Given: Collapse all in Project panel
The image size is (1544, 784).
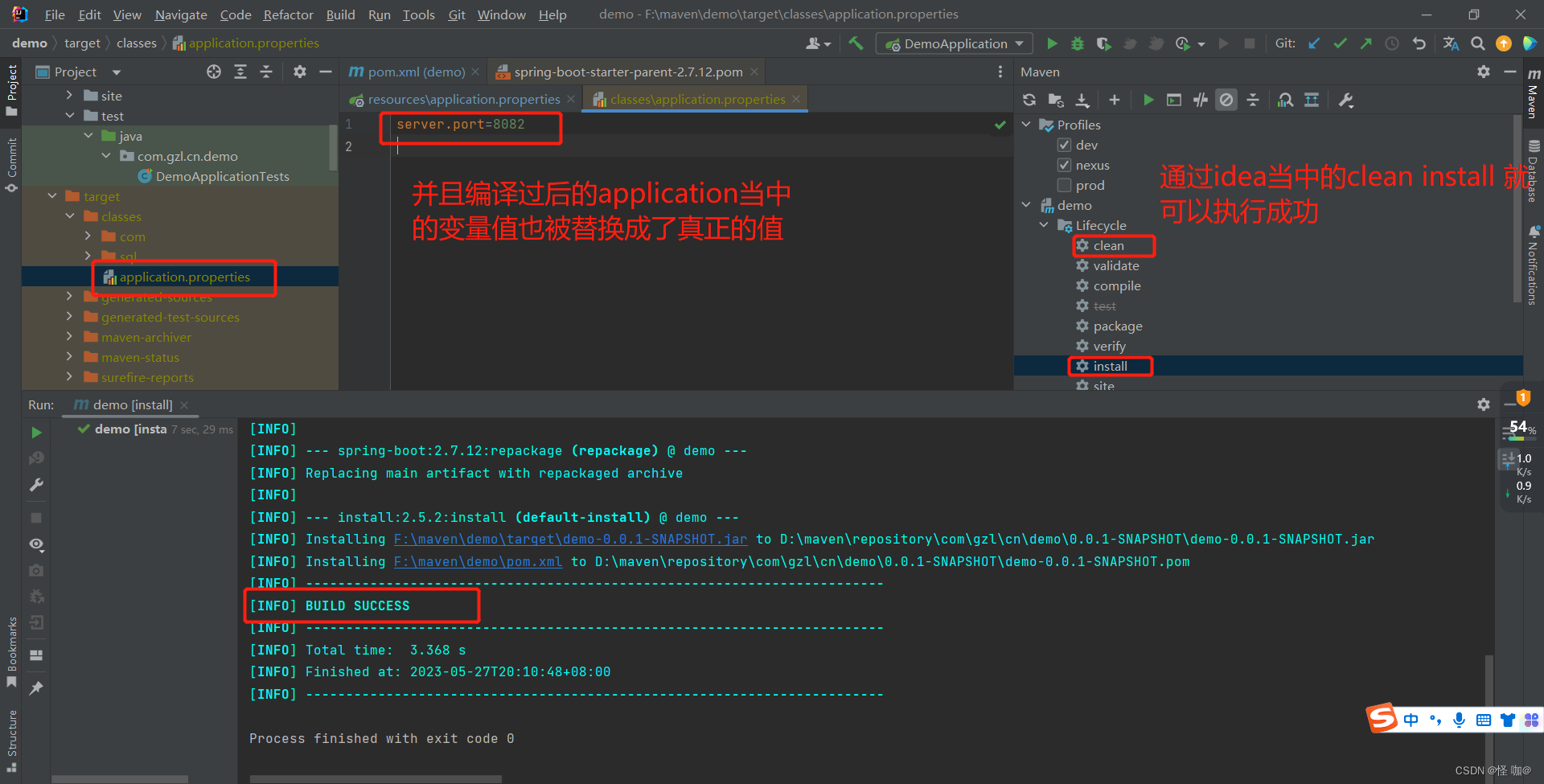Looking at the screenshot, I should (266, 72).
